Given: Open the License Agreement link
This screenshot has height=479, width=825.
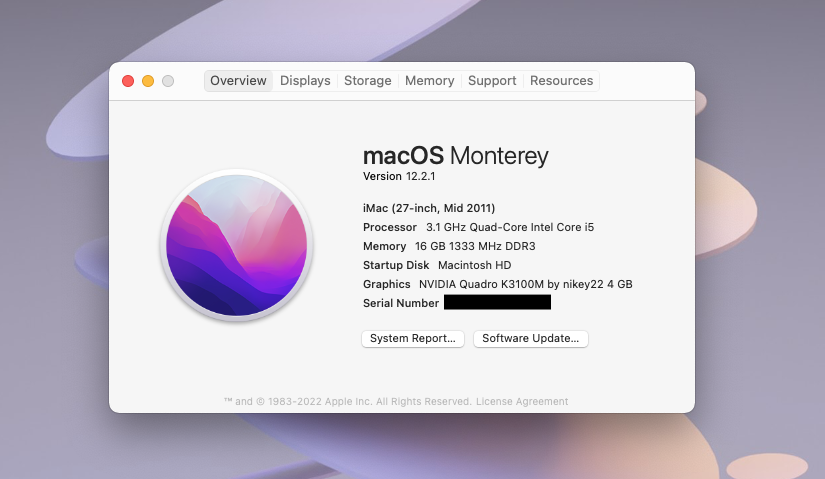Looking at the screenshot, I should (522, 401).
